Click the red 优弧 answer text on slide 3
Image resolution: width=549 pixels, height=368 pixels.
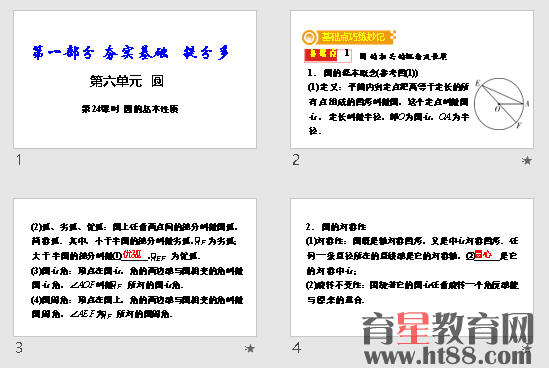click(132, 254)
